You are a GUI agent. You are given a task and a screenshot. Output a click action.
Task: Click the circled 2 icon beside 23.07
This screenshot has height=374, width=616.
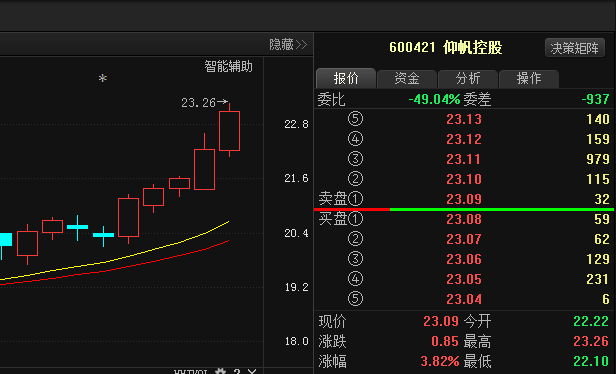(355, 239)
